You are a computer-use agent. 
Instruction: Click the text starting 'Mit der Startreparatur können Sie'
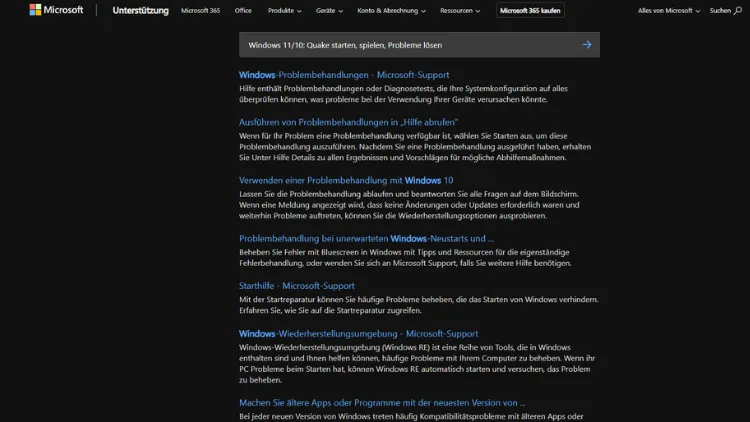(419, 305)
